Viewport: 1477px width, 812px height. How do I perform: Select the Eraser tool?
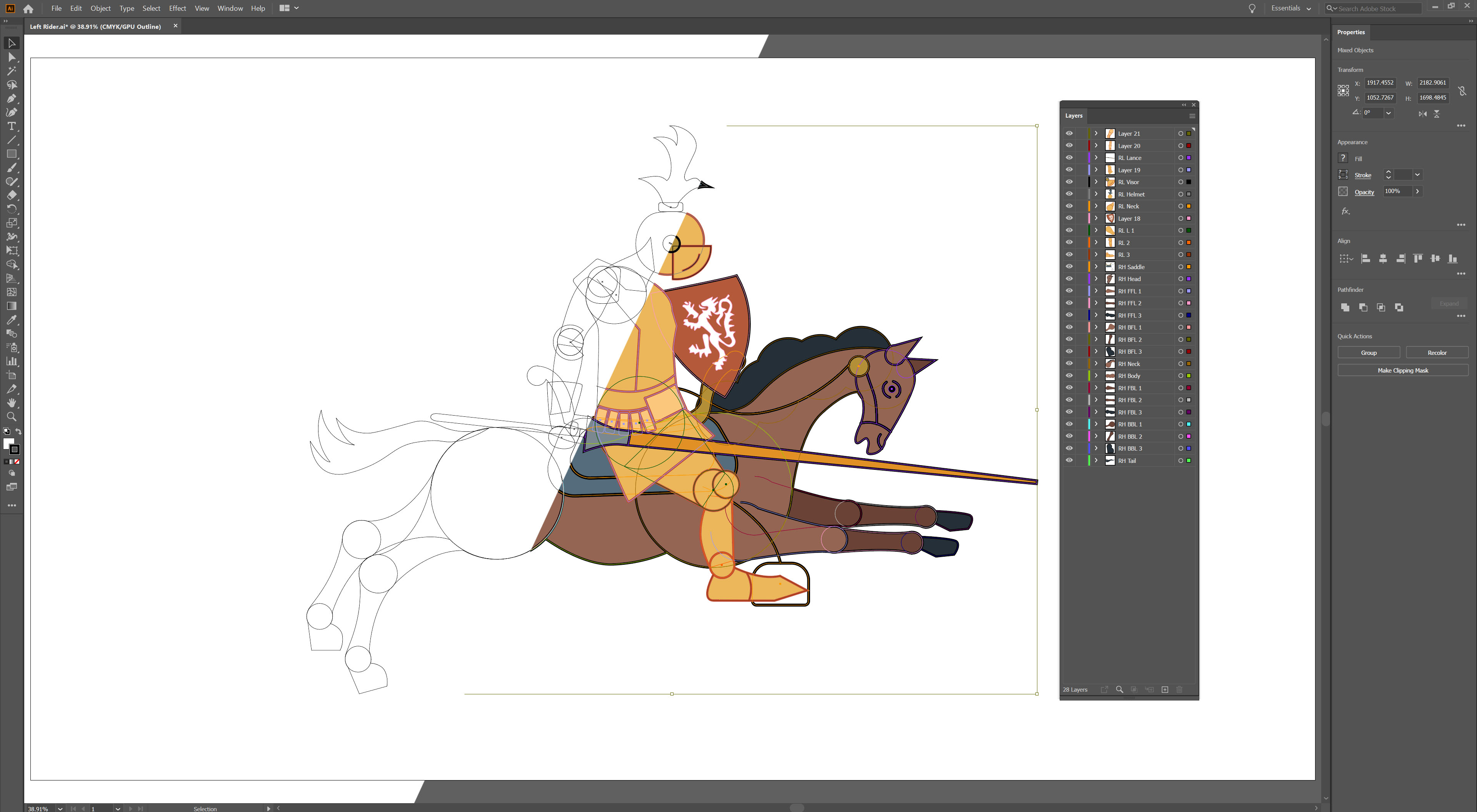pos(12,195)
